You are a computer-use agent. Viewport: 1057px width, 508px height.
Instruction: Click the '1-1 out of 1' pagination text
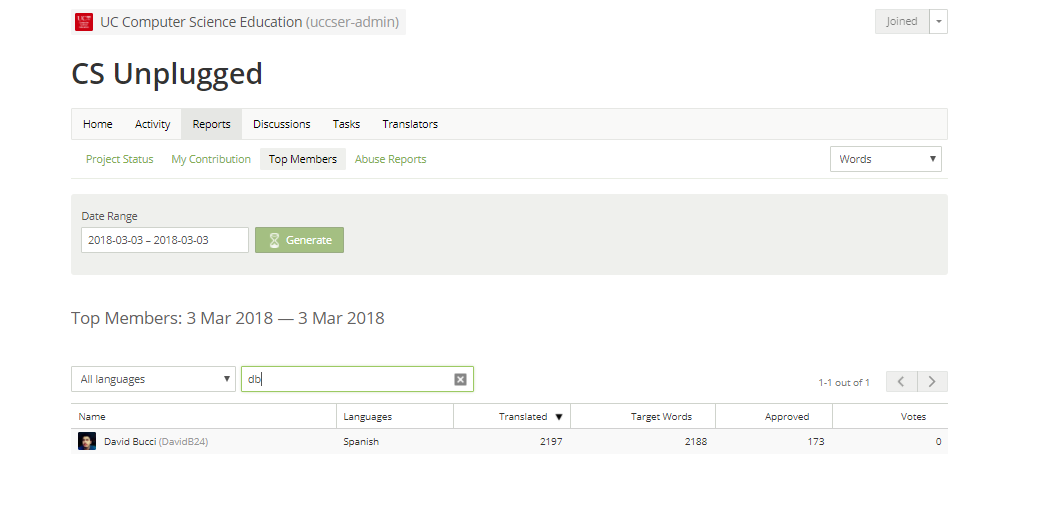844,383
